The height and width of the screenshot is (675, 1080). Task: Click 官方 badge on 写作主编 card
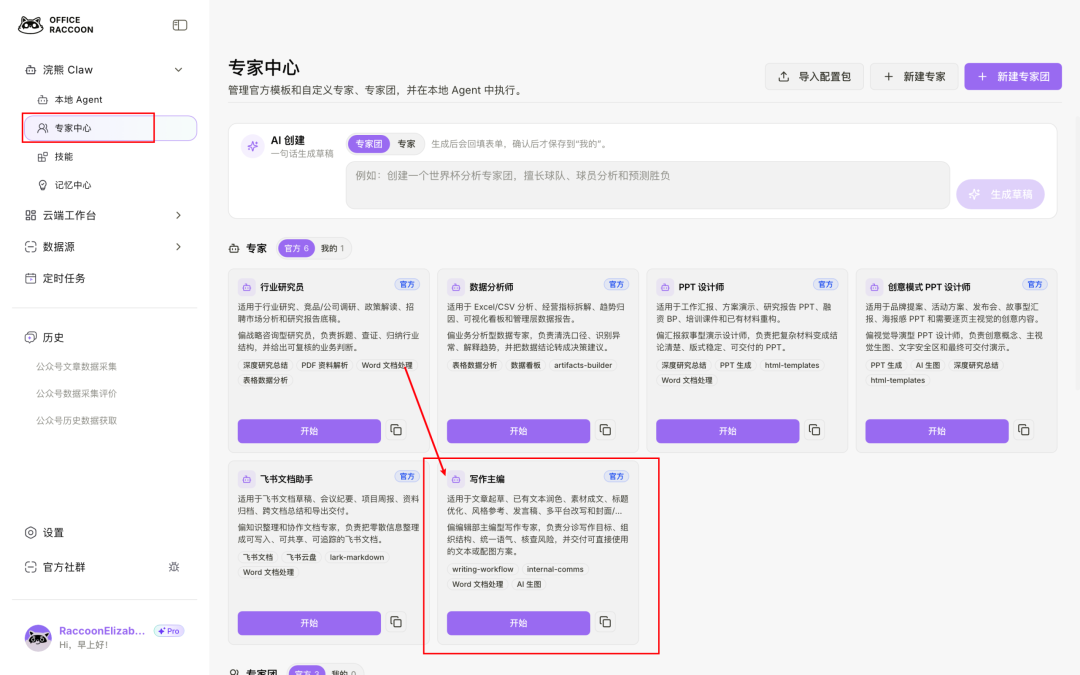pyautogui.click(x=616, y=477)
